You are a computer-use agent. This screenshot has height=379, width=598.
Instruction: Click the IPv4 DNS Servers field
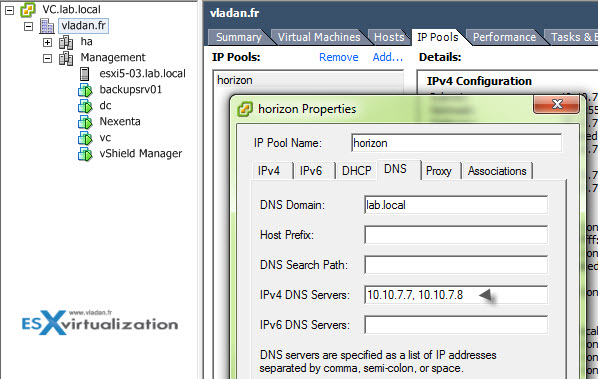[456, 295]
